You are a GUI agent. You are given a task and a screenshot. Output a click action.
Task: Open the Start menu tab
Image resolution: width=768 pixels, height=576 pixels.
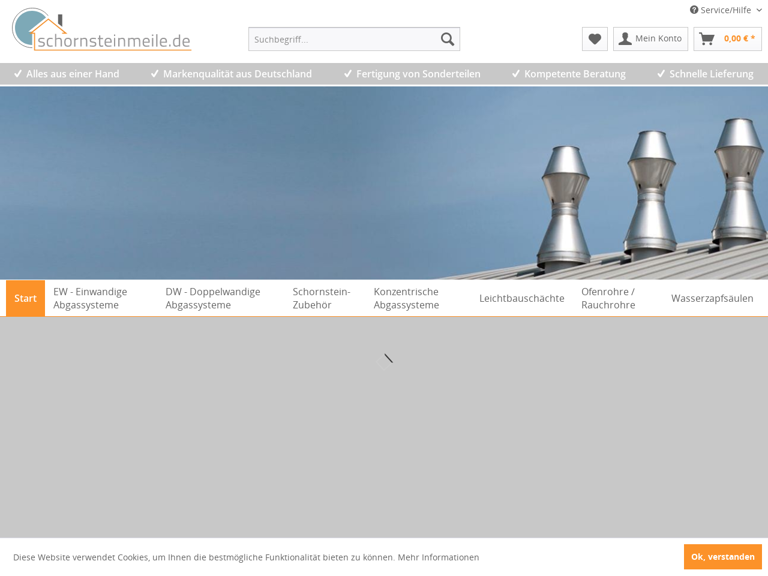pos(25,298)
